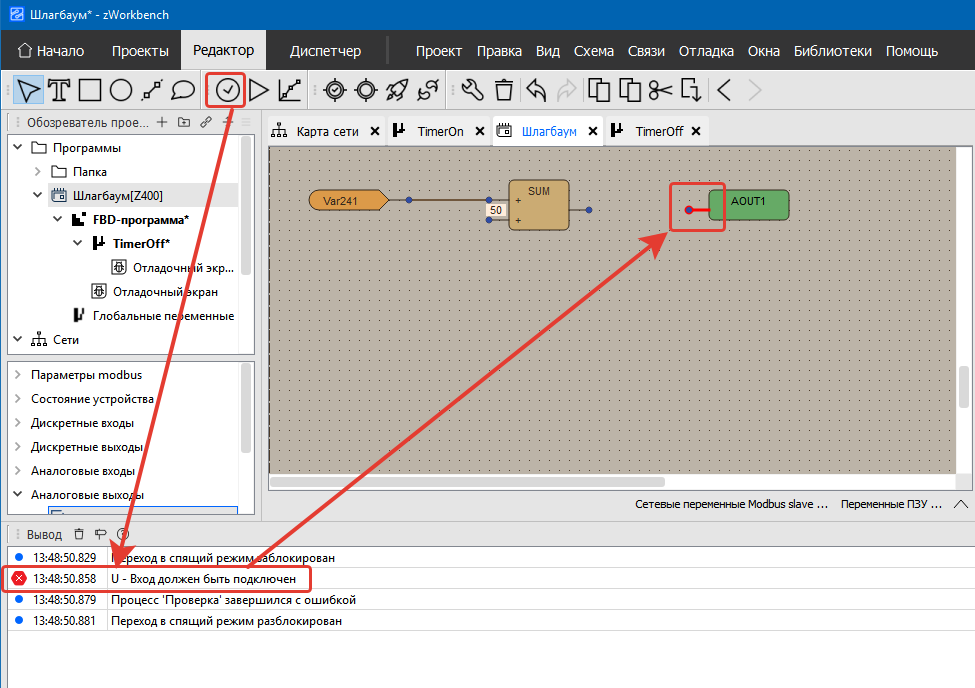The width and height of the screenshot is (975, 688).
Task: Click the undo arrow icon
Action: click(x=536, y=90)
